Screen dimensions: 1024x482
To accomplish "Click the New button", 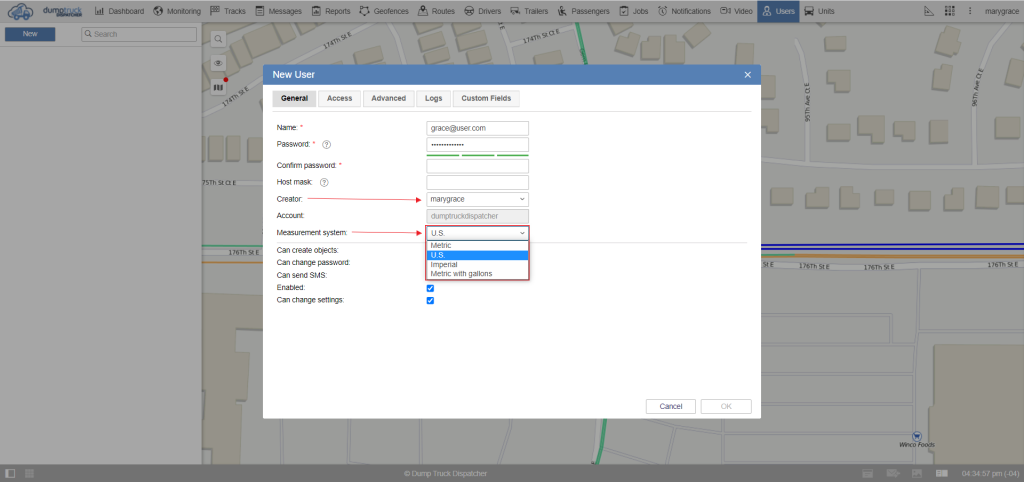I will tap(30, 34).
